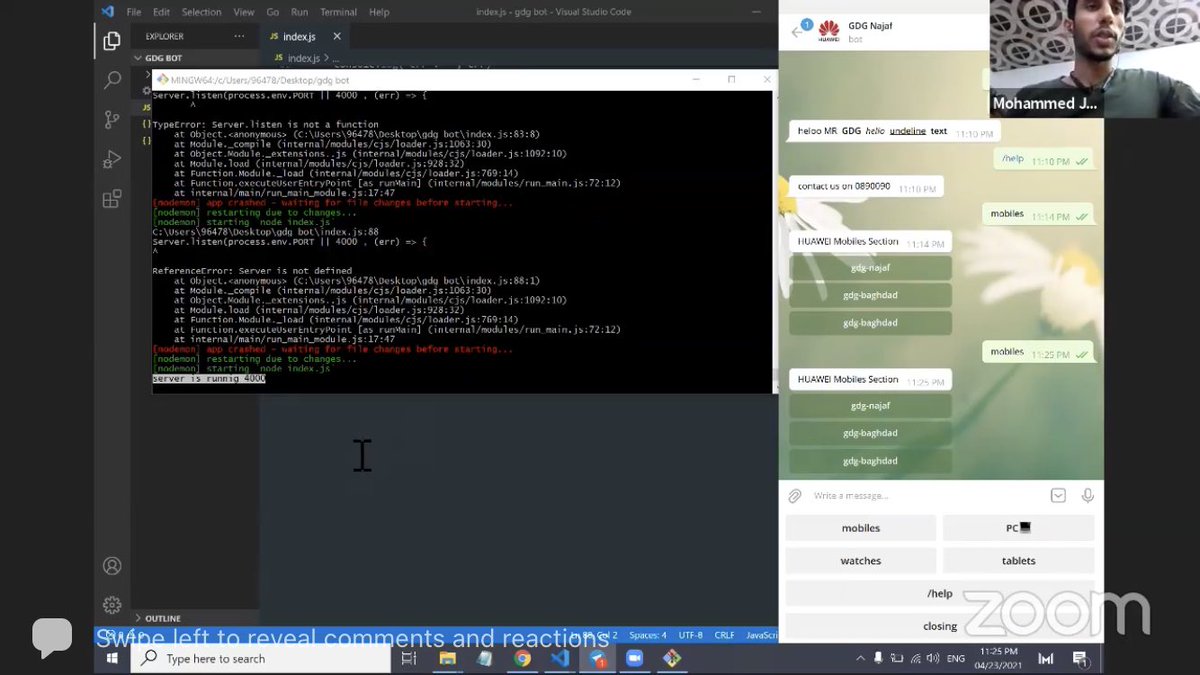The width and height of the screenshot is (1200, 675).
Task: Open Explorer more actions ellipsis
Action: pos(239,36)
